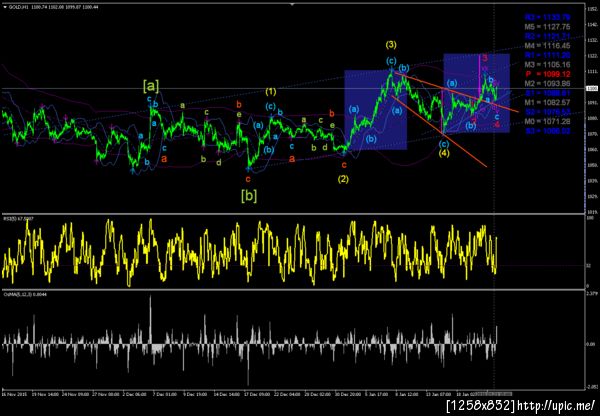
Task: Select the green [a] wave label
Action: point(151,86)
